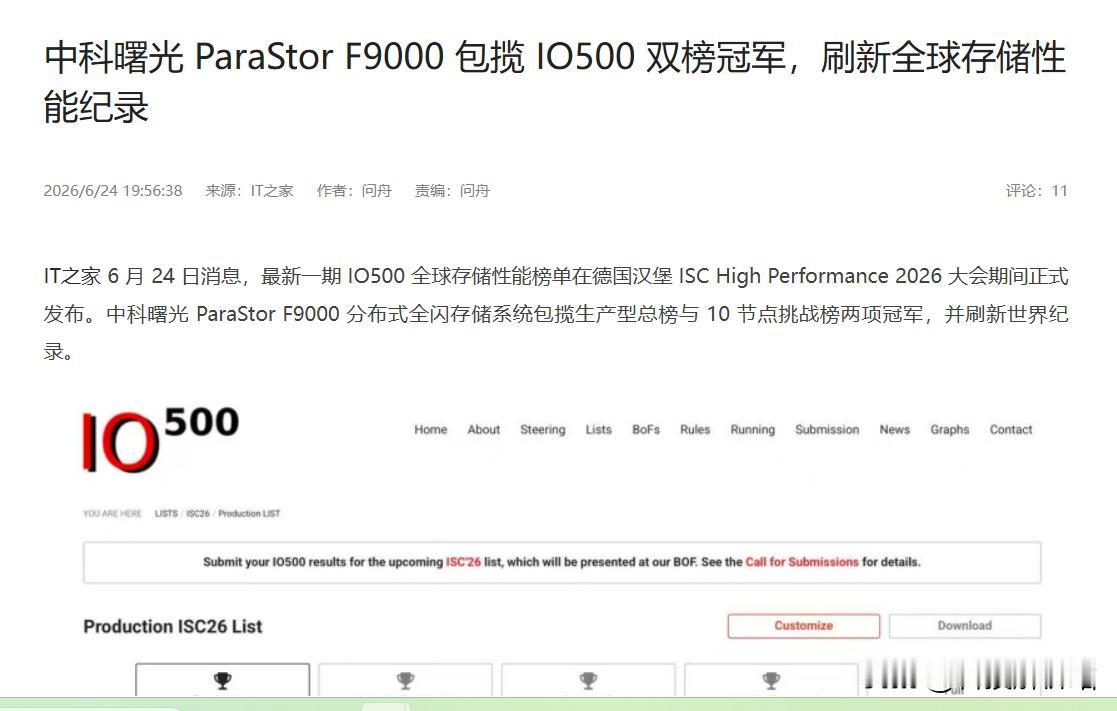Go to the Steering page
The width and height of the screenshot is (1117, 711).
click(542, 430)
